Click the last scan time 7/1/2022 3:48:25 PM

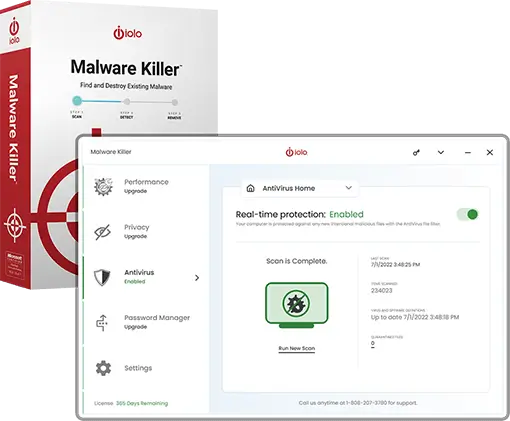(x=395, y=265)
